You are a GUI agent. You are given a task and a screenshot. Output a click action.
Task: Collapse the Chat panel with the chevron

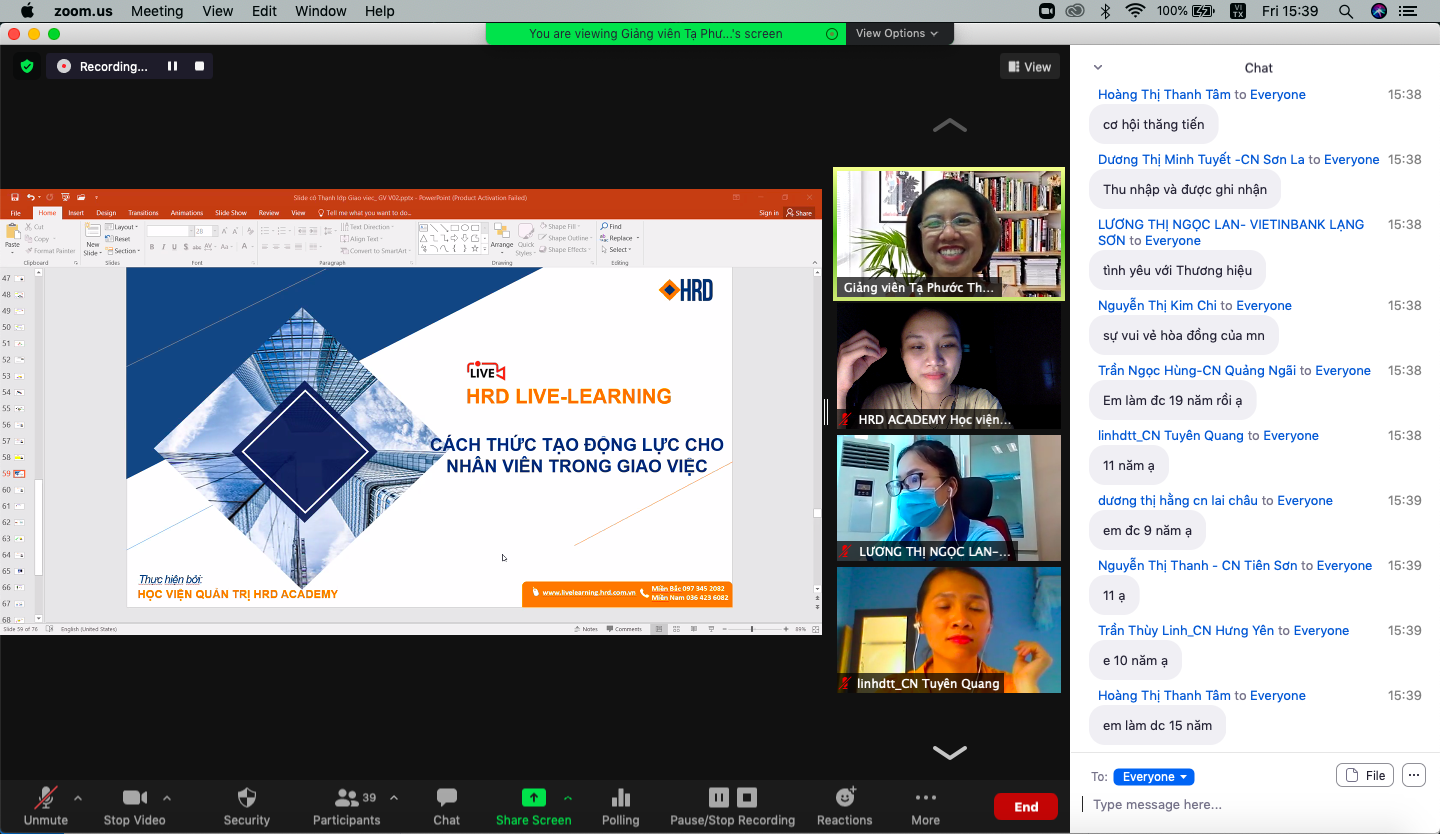[1098, 67]
